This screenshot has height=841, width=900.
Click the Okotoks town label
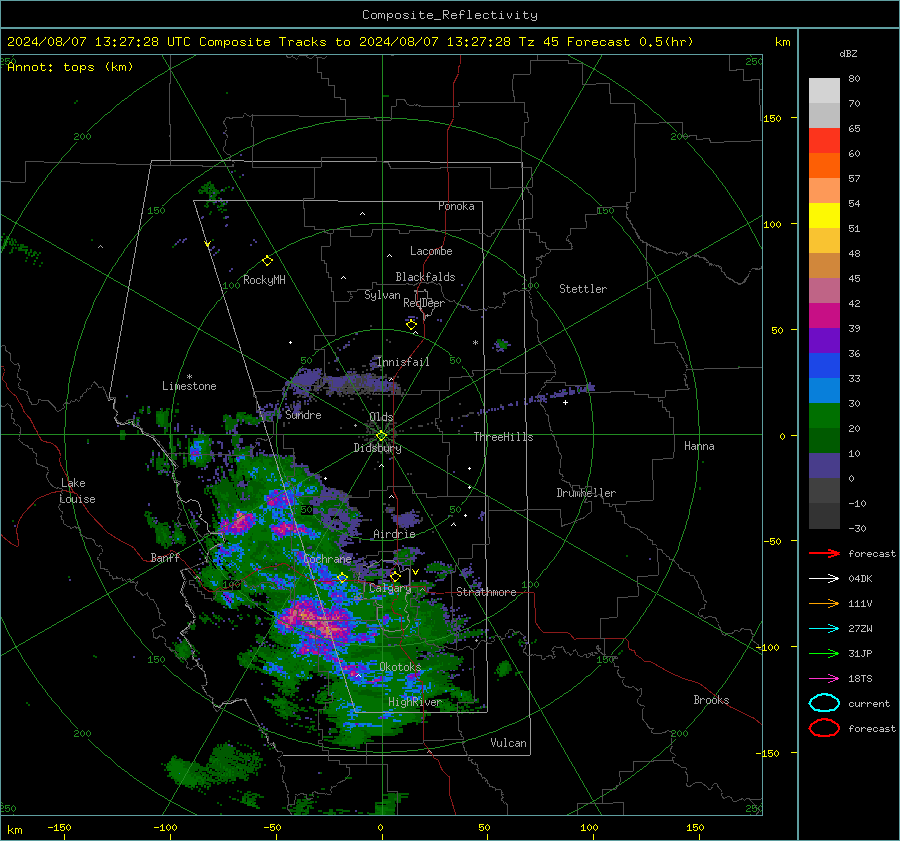pyautogui.click(x=400, y=666)
